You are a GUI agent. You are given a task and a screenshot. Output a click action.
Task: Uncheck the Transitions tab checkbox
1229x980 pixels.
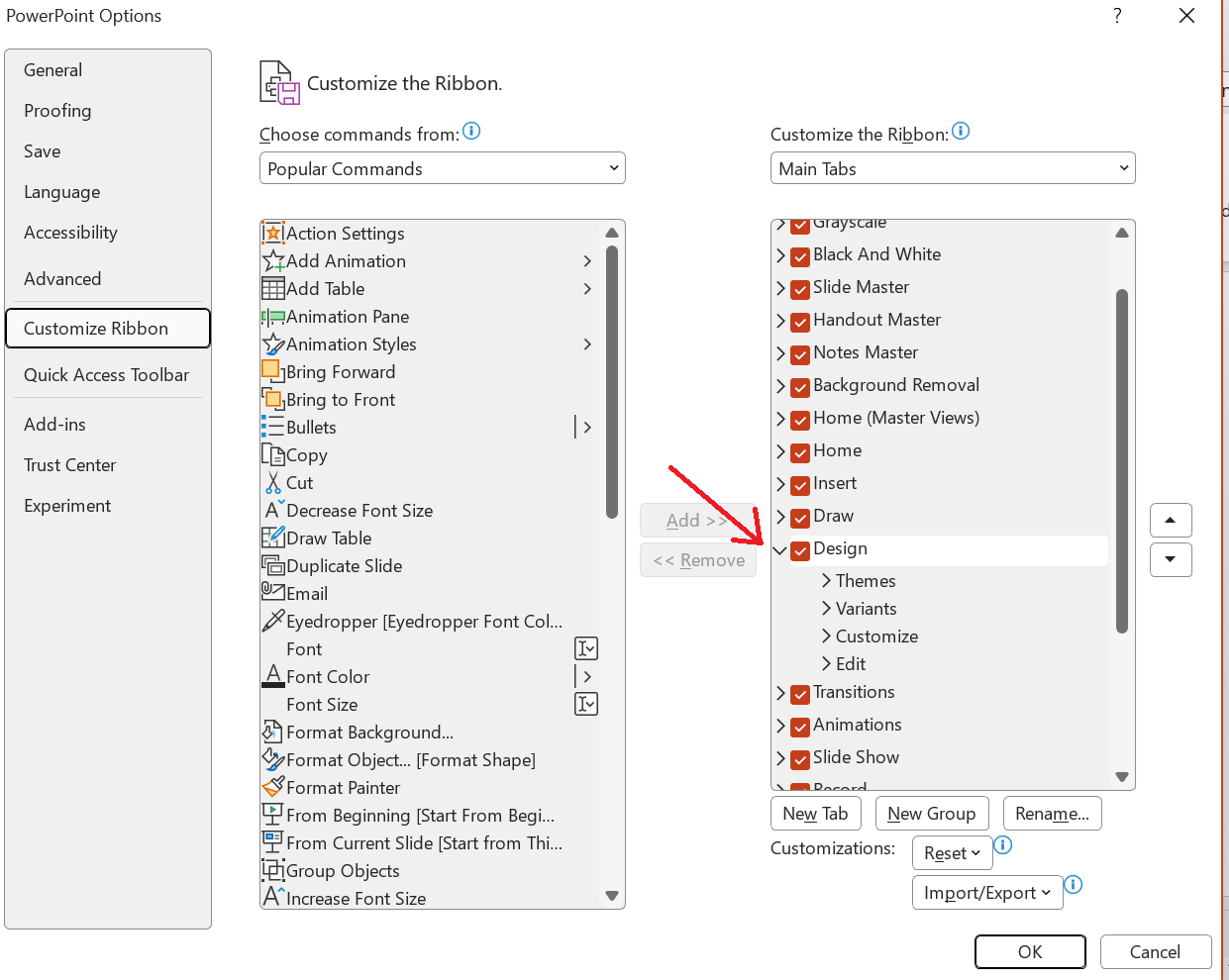[x=800, y=694]
